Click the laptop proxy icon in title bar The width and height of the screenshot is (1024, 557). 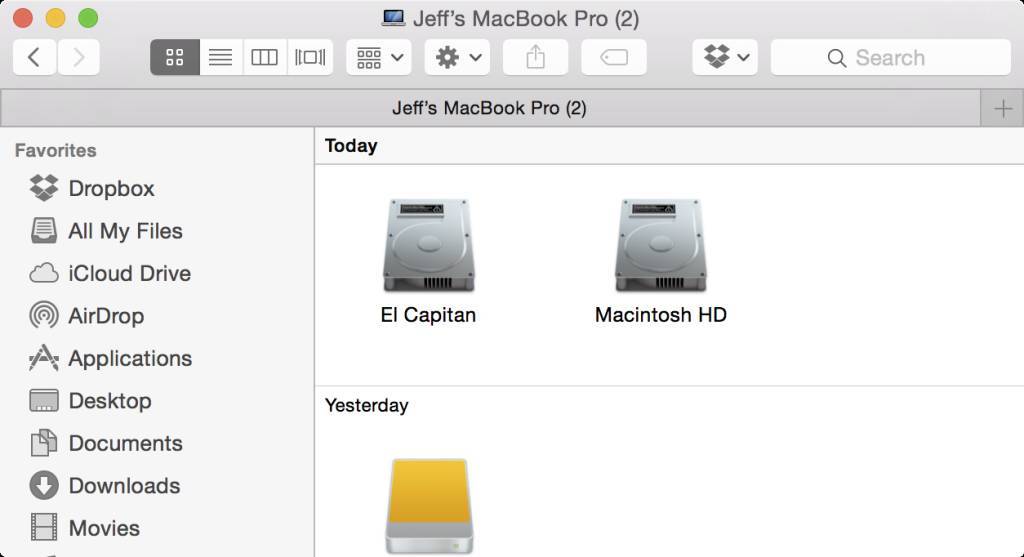(393, 18)
